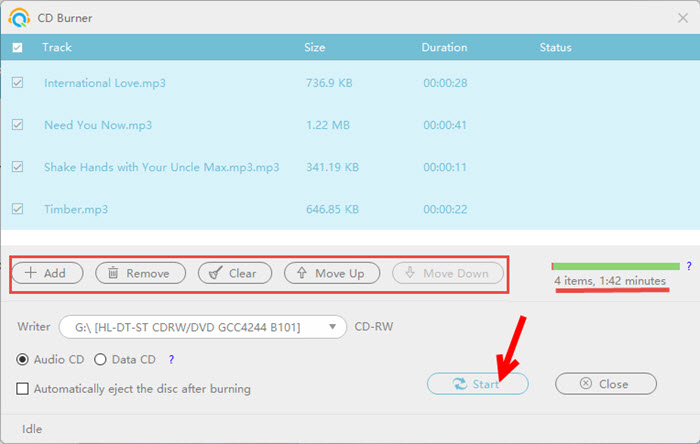
Task: Click the Size column header
Action: pyautogui.click(x=316, y=47)
